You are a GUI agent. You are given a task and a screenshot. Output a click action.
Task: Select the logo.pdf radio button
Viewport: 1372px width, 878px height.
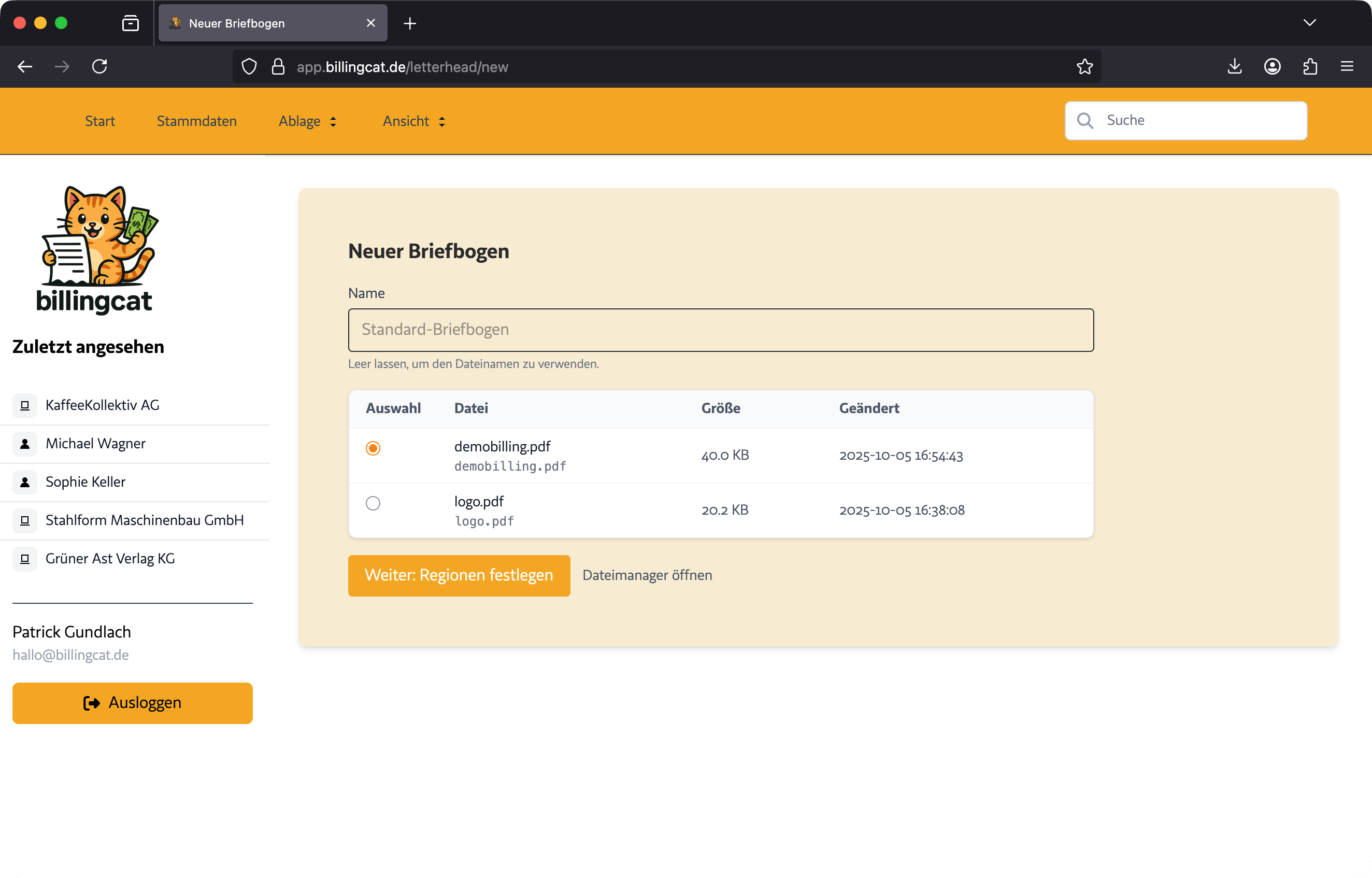point(373,503)
